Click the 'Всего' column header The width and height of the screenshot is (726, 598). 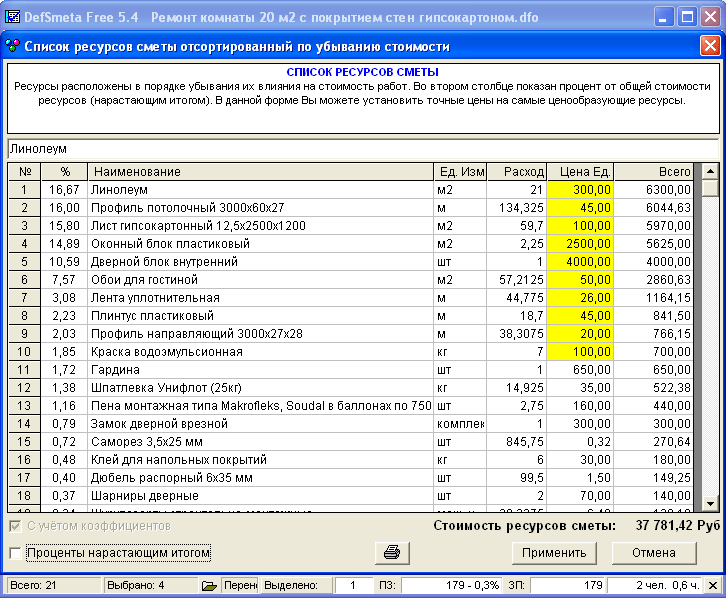657,172
